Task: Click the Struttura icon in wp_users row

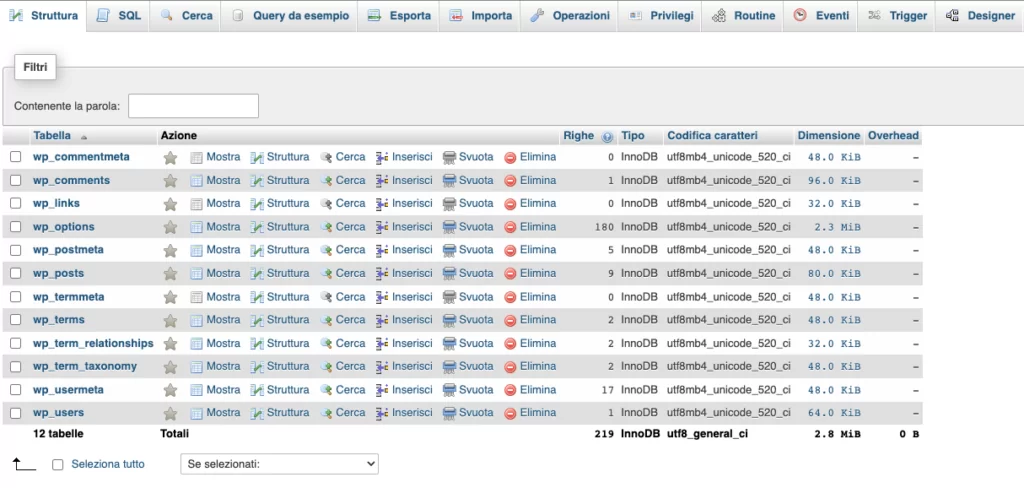Action: point(257,413)
